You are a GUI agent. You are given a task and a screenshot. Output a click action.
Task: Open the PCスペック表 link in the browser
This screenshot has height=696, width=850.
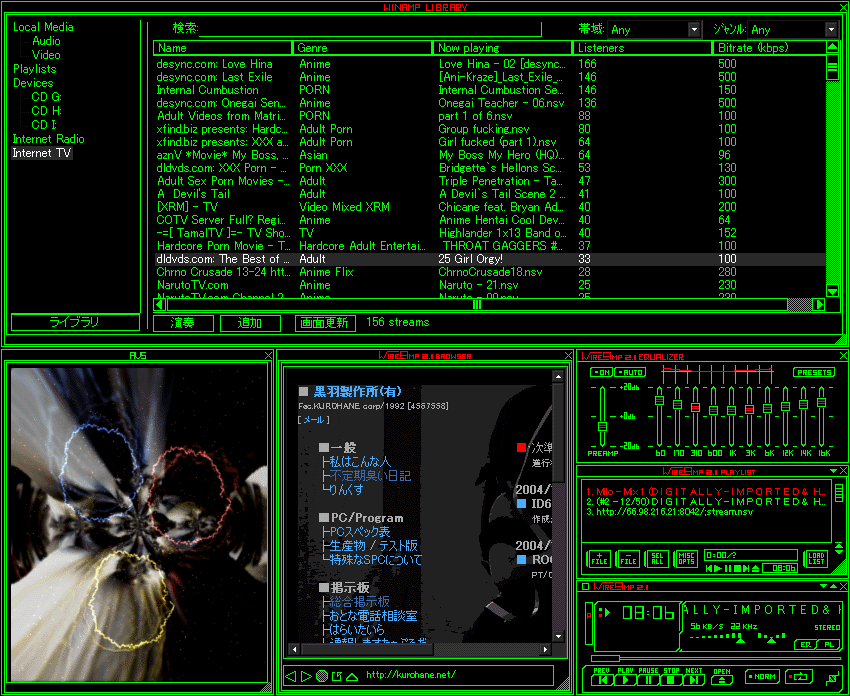[360, 532]
